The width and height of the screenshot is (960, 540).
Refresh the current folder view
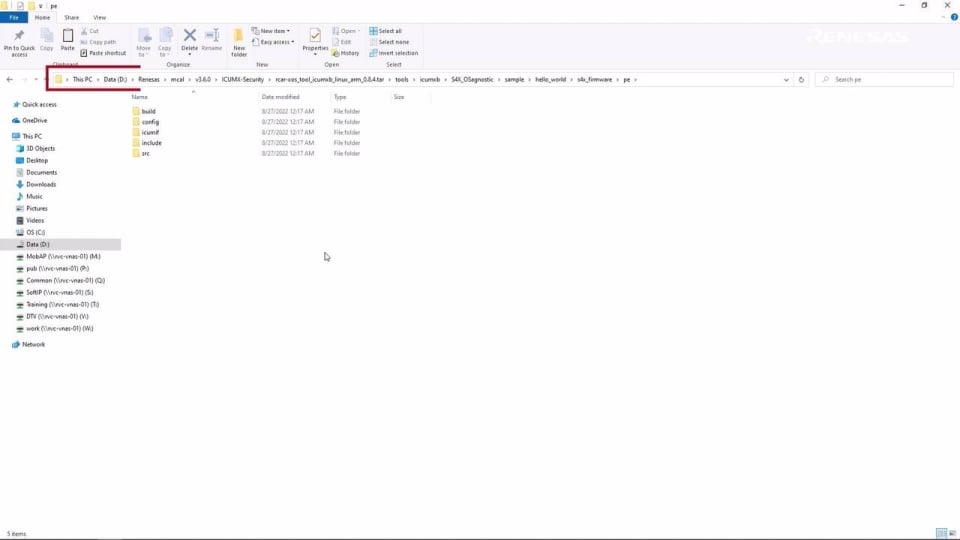801,80
